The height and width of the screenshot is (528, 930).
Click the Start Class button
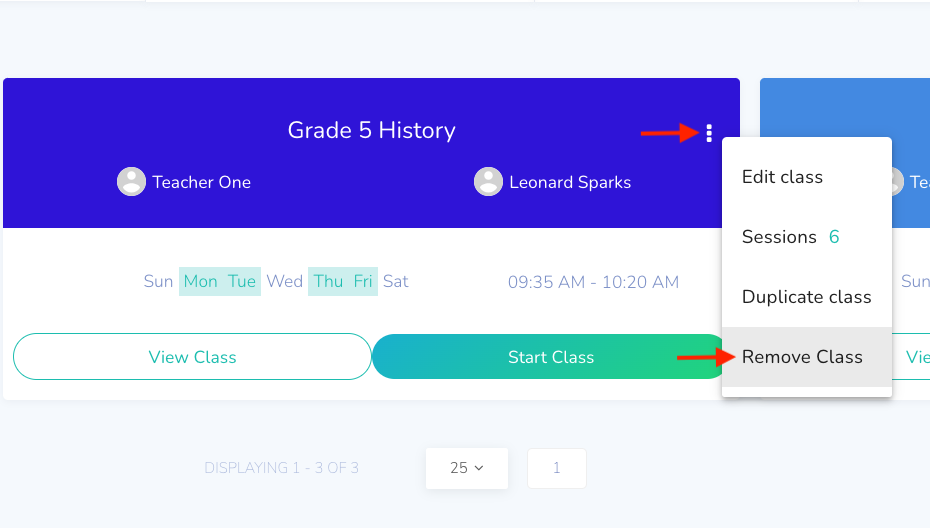pyautogui.click(x=550, y=357)
